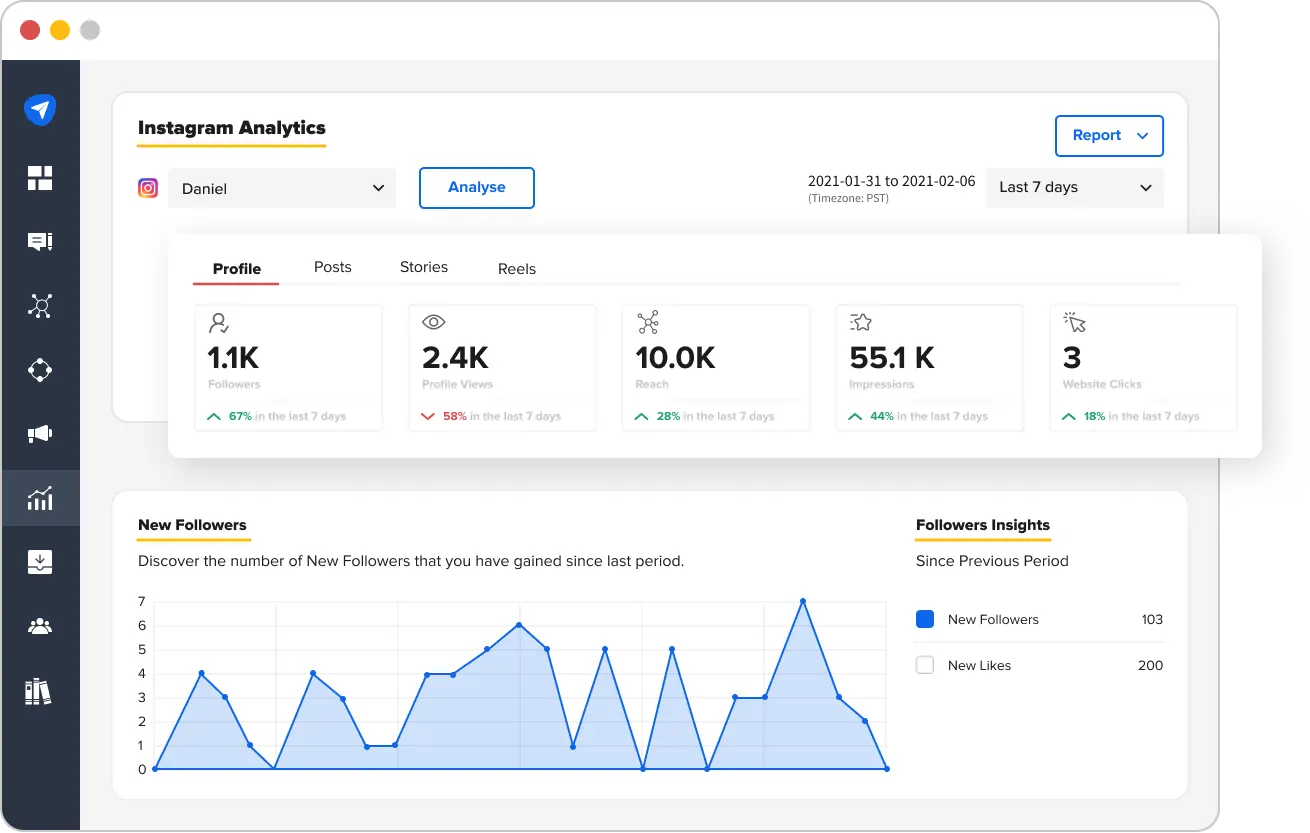1310x833 pixels.
Task: Open the Report dropdown
Action: click(1109, 136)
